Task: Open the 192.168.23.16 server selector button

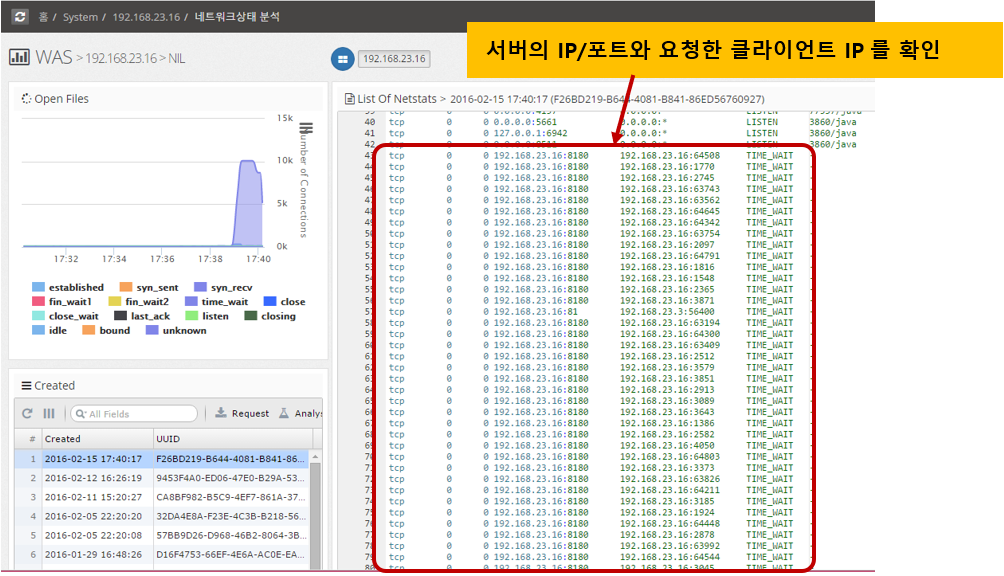Action: coord(393,59)
